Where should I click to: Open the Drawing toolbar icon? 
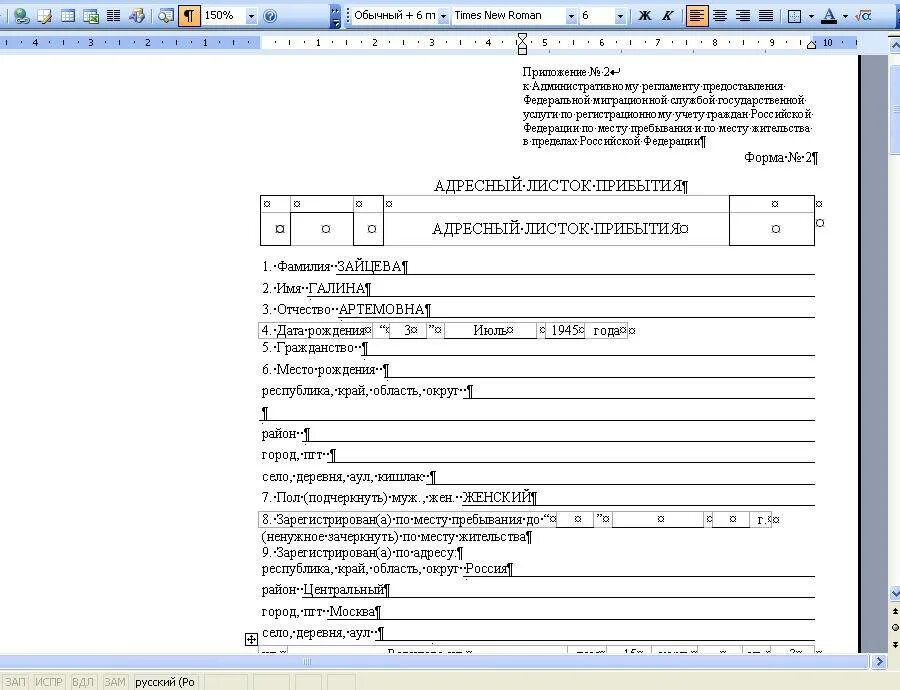[x=137, y=15]
